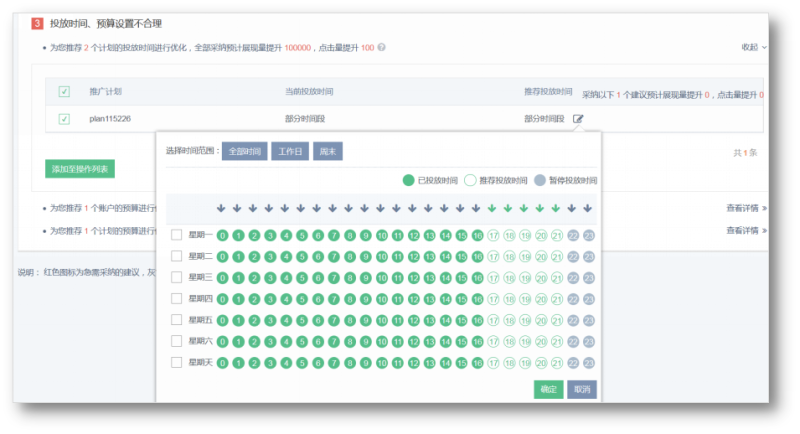Click the 当前投放时间 column header
Viewport: 800px width, 434px height.
309,91
